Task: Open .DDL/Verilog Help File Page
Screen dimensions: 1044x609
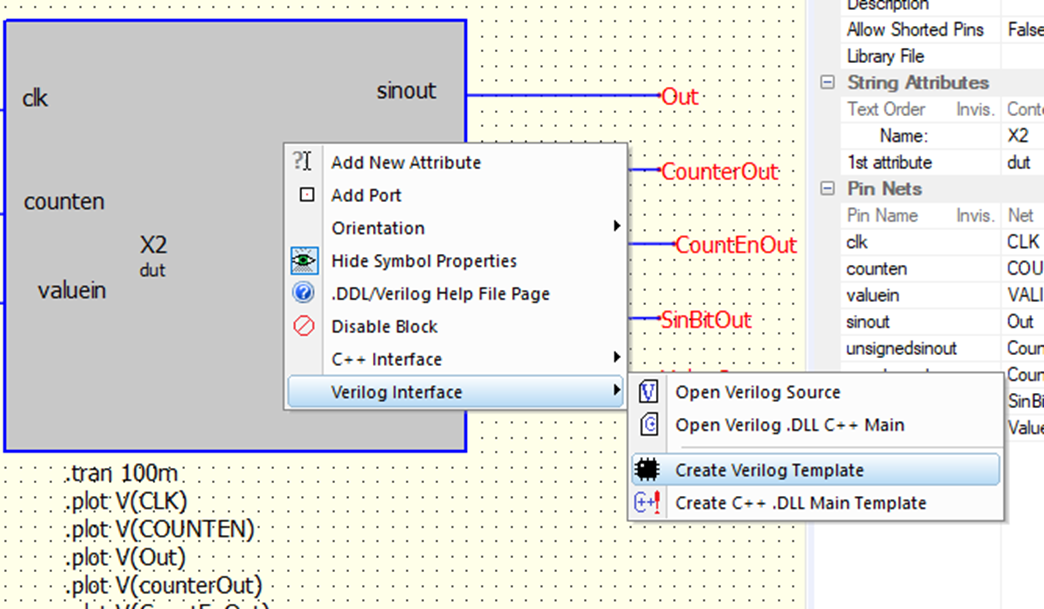Action: pos(456,293)
